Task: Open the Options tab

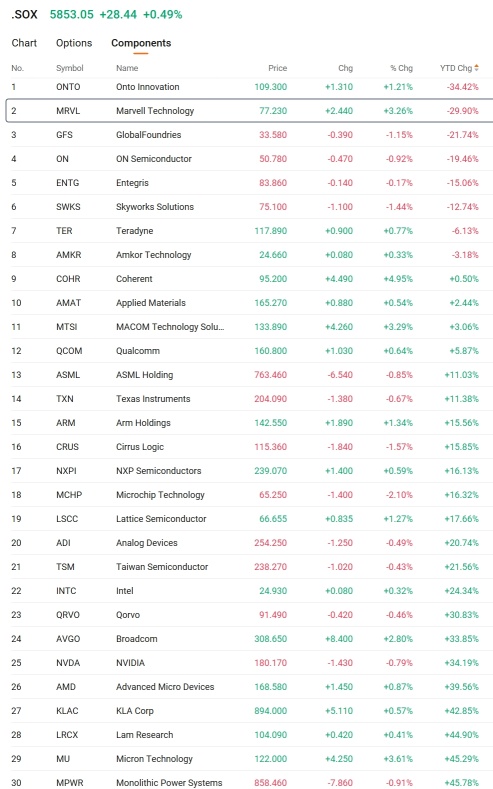Action: click(x=74, y=43)
